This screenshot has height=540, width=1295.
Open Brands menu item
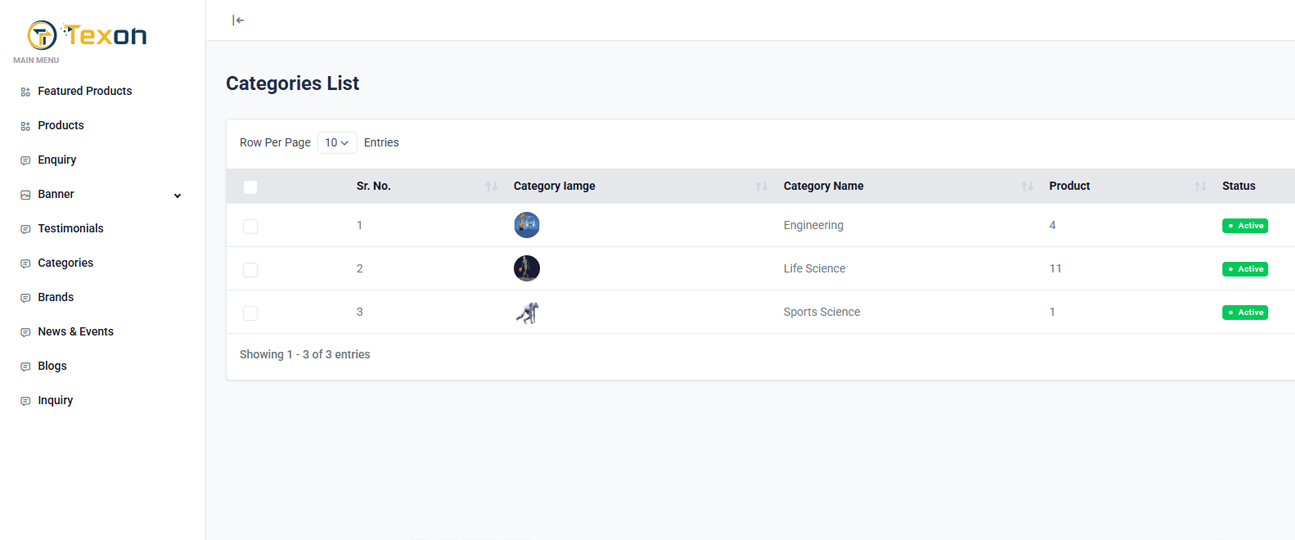(x=56, y=297)
